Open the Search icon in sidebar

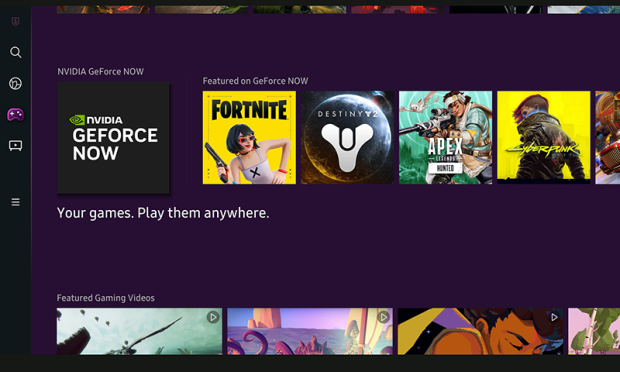[15, 52]
